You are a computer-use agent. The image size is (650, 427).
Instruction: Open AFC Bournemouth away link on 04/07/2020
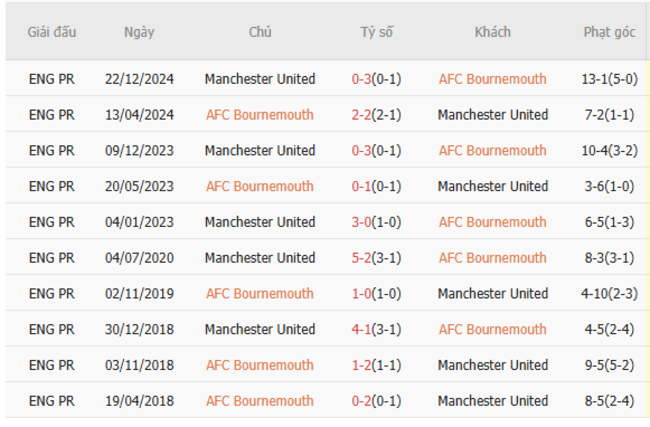[x=492, y=258]
